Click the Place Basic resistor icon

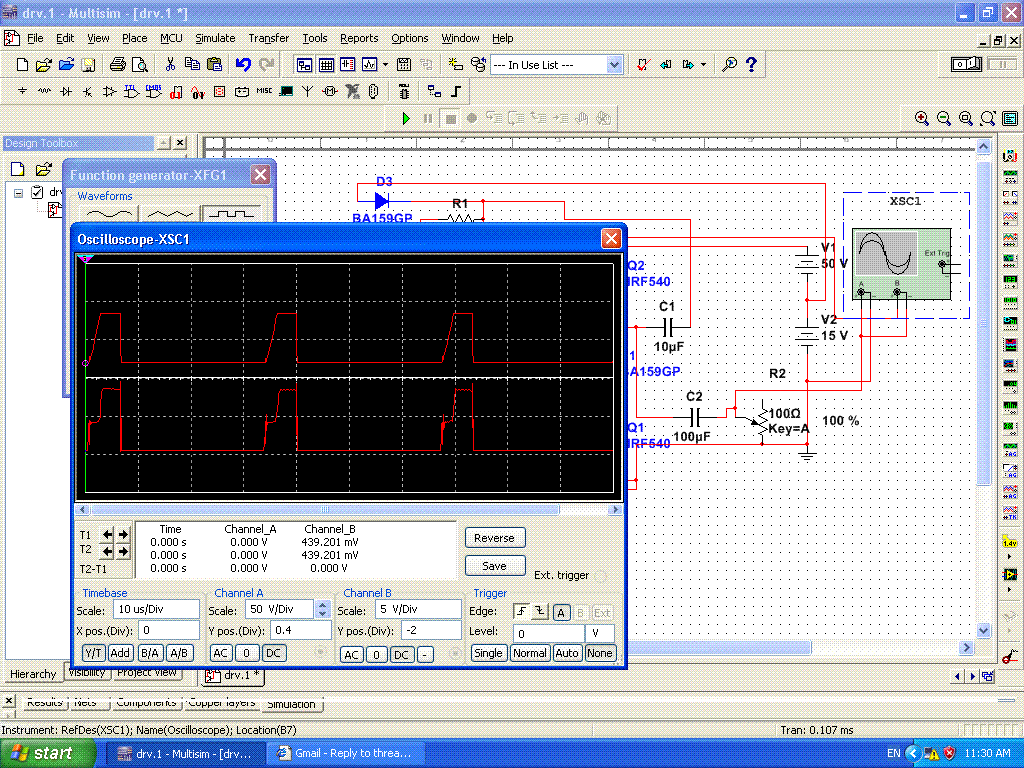(44, 91)
